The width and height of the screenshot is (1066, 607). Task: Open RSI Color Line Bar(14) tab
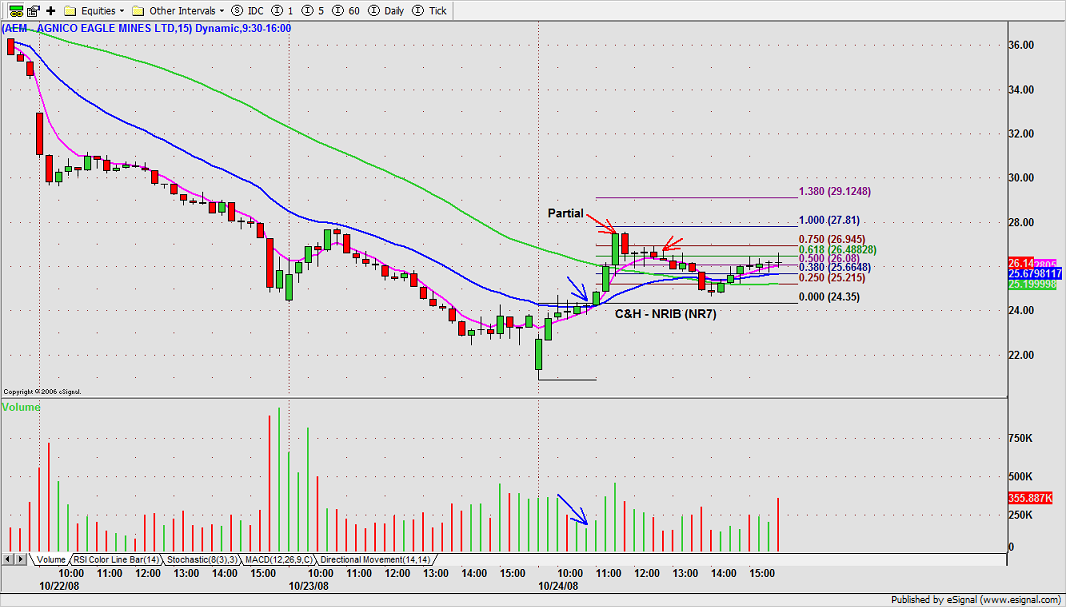116,559
